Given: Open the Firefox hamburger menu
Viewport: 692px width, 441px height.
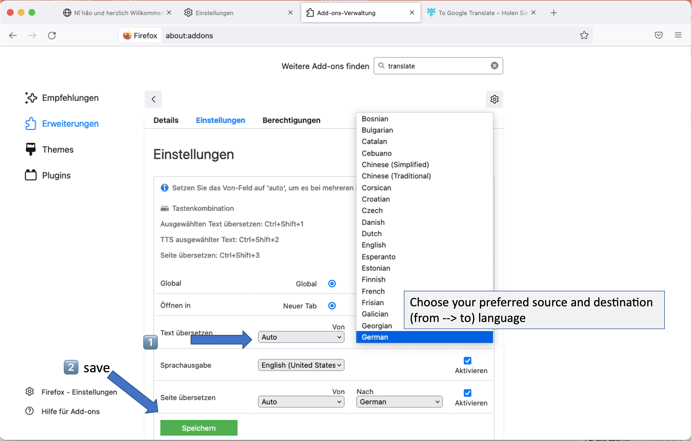Looking at the screenshot, I should click(678, 35).
